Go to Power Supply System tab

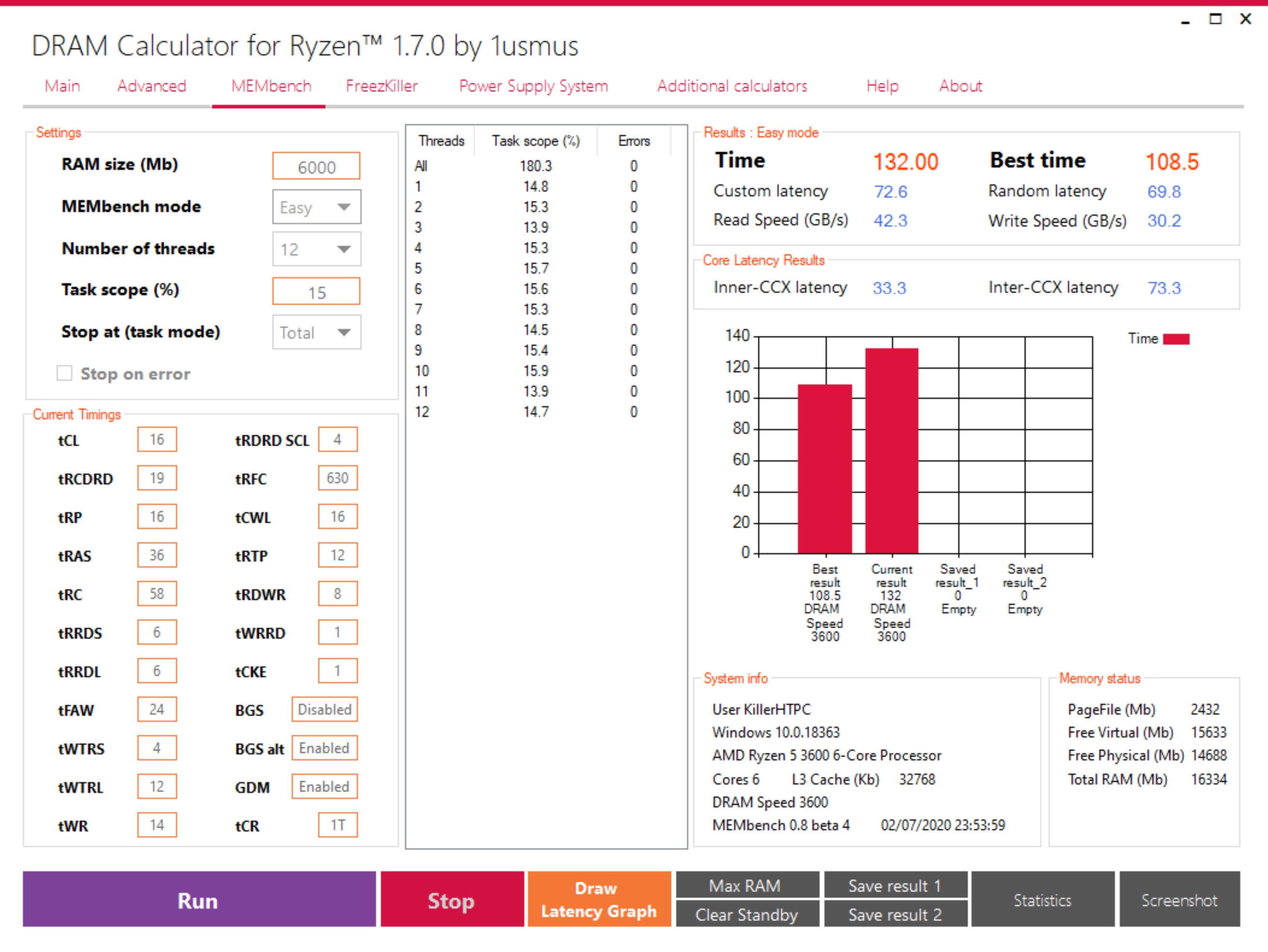[533, 86]
